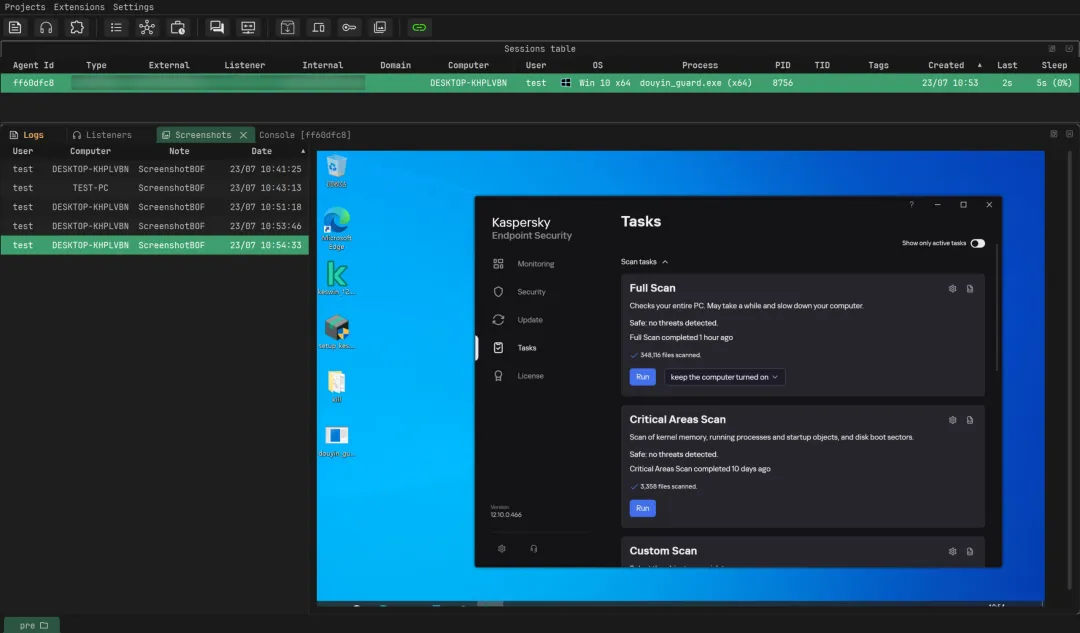The width and height of the screenshot is (1080, 633).
Task: Collapse the Scan tasks section chevron
Action: 665,262
